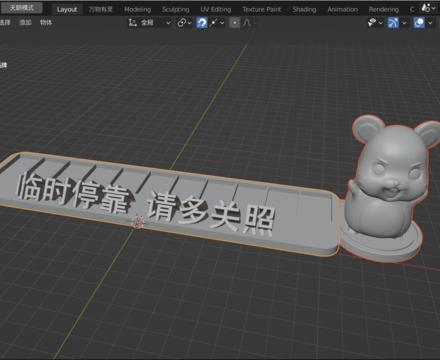Toggle the proportional editing button
440x360 pixels.
coord(235,23)
